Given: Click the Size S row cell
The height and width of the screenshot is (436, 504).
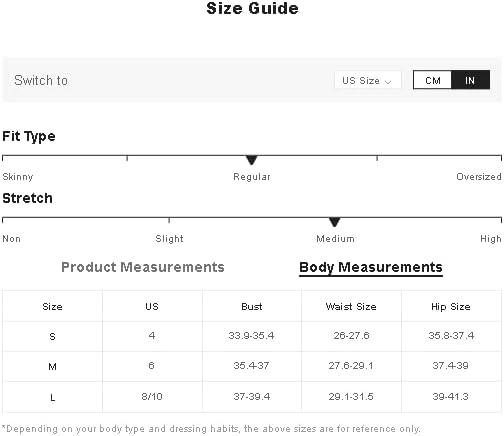Looking at the screenshot, I should [52, 336].
